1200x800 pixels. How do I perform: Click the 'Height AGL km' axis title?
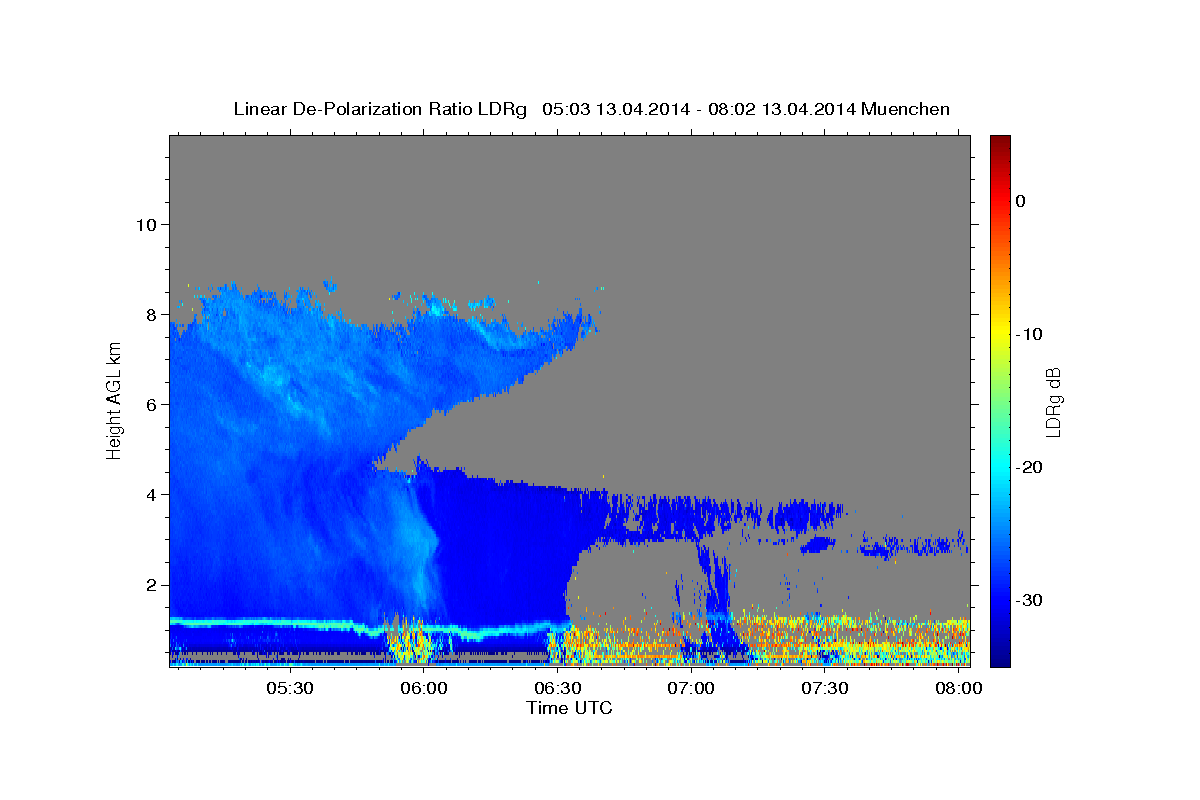click(x=114, y=400)
